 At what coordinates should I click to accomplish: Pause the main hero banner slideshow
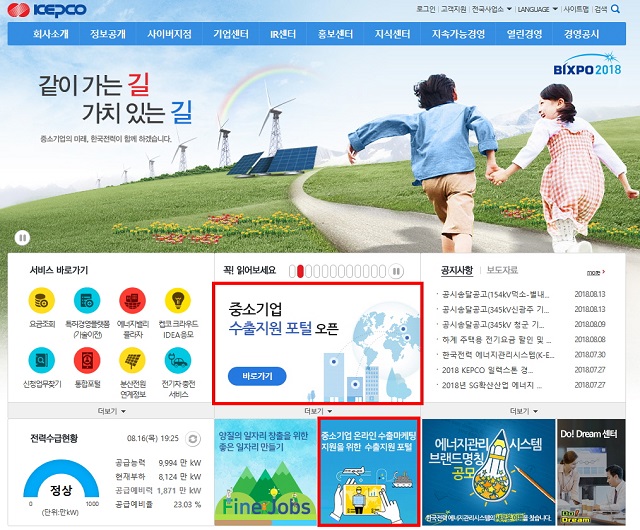tap(21, 237)
